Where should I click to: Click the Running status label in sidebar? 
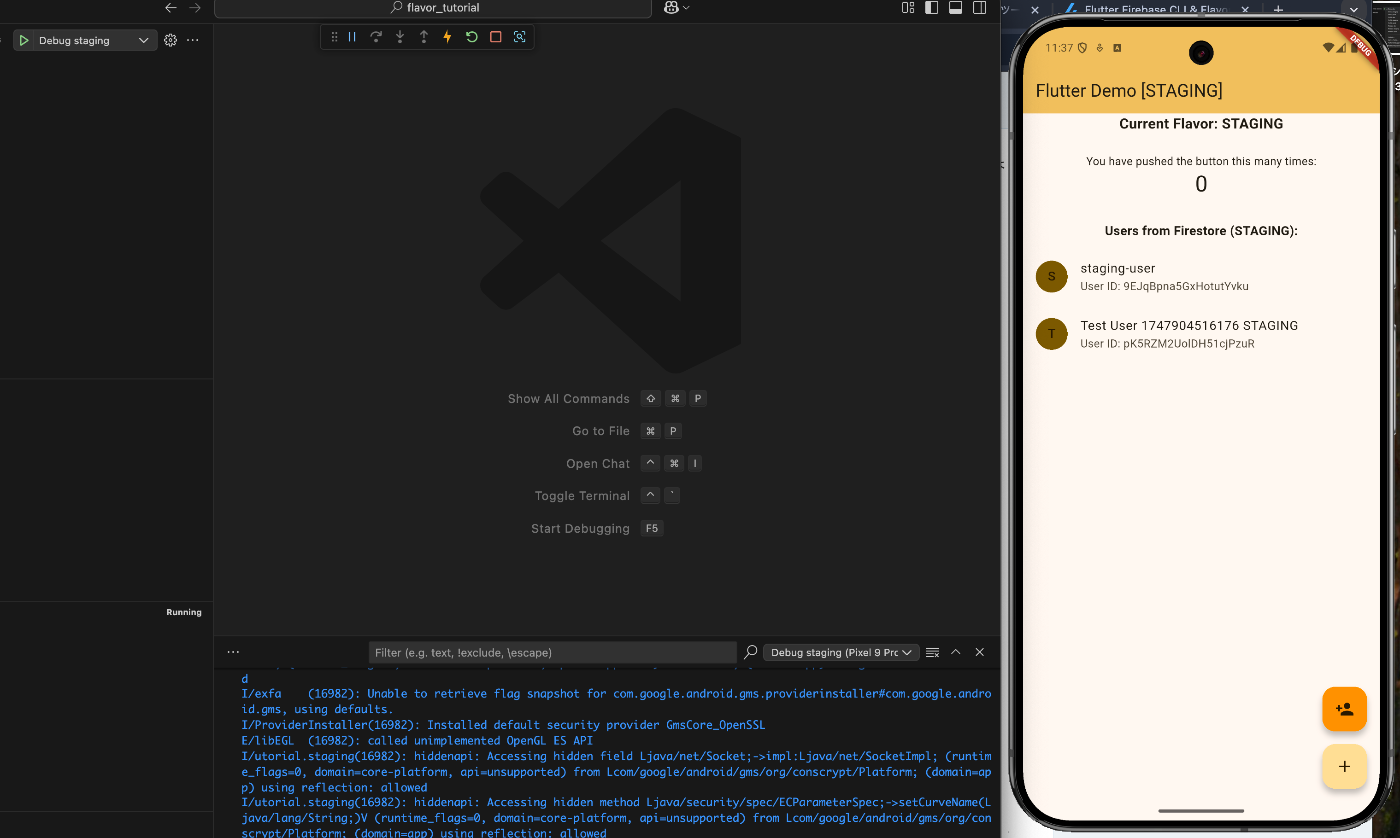pos(184,612)
